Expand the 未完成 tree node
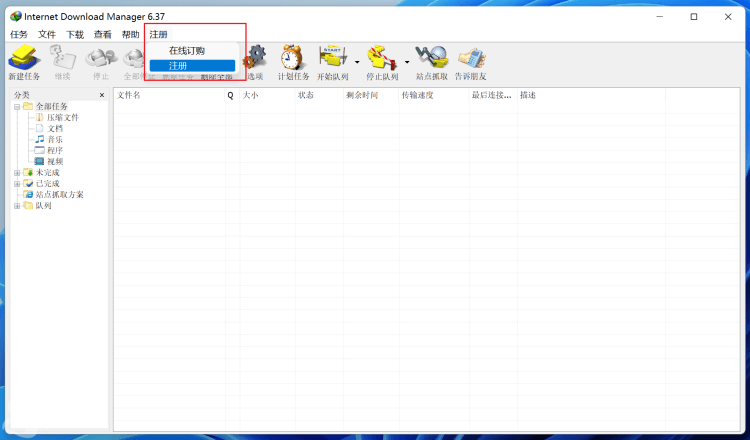The height and width of the screenshot is (440, 750). pyautogui.click(x=17, y=173)
